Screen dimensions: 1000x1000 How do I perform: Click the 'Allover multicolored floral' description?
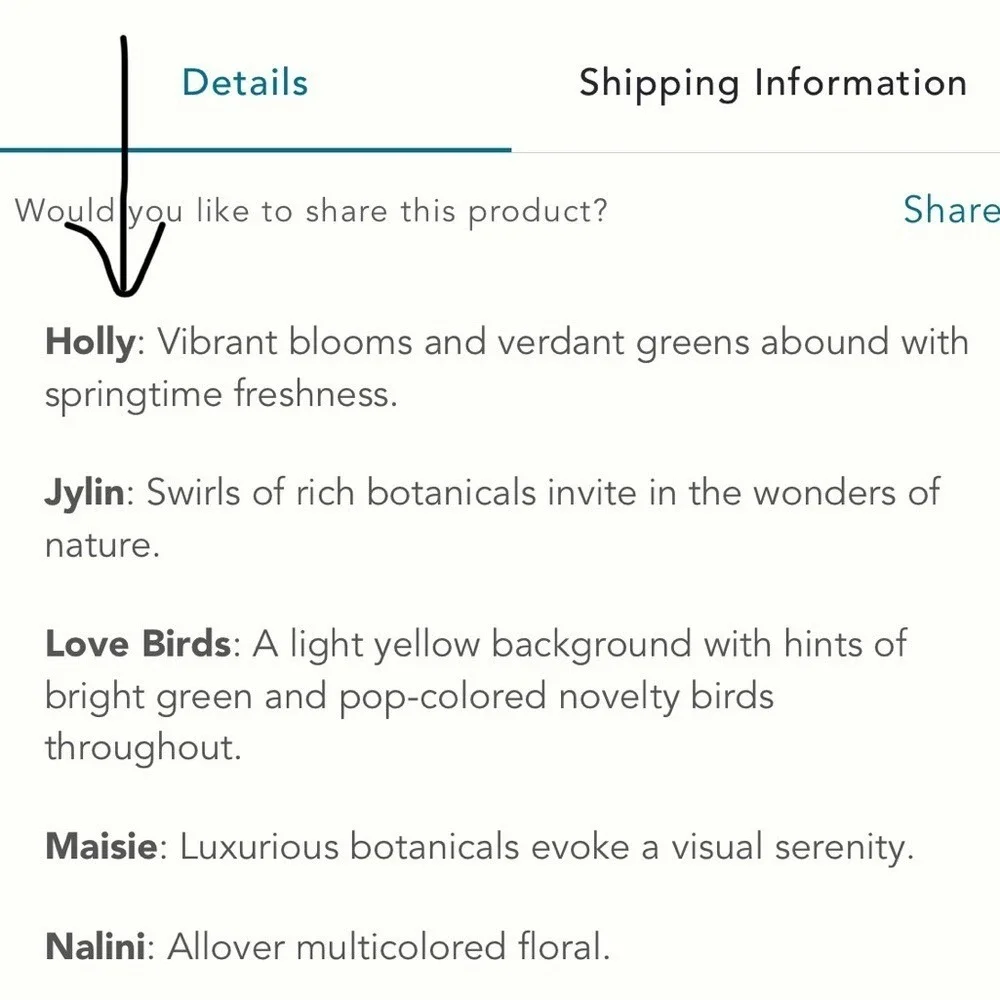click(x=389, y=946)
